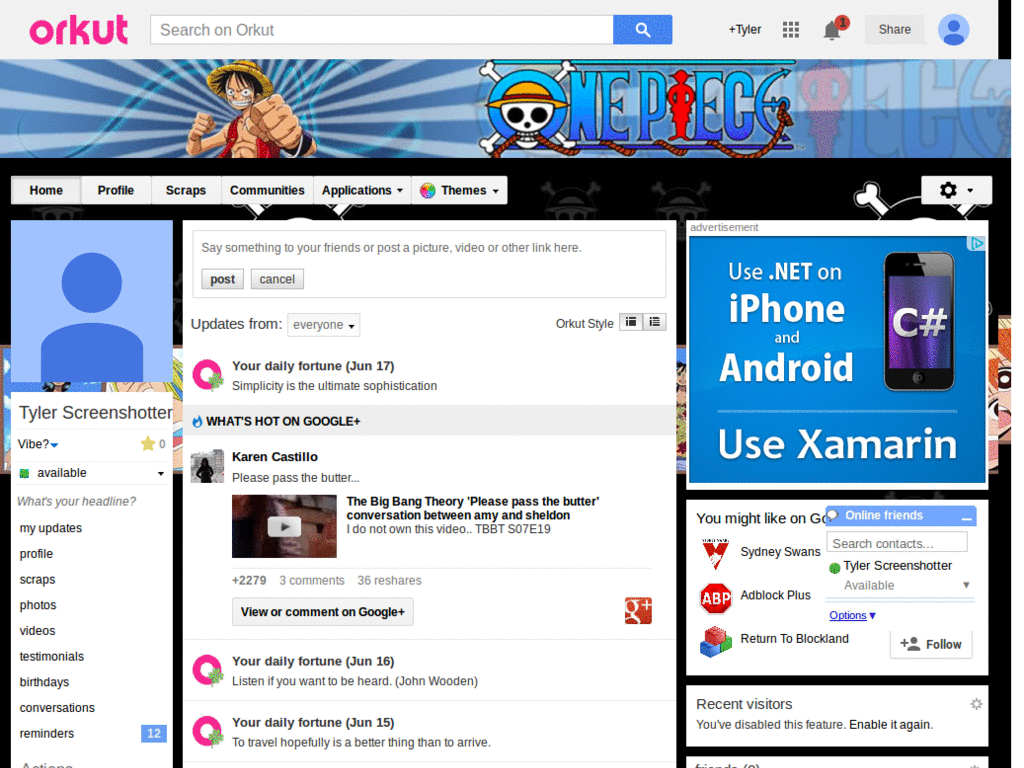
Task: Open birthdays in sidebar
Action: (x=44, y=682)
